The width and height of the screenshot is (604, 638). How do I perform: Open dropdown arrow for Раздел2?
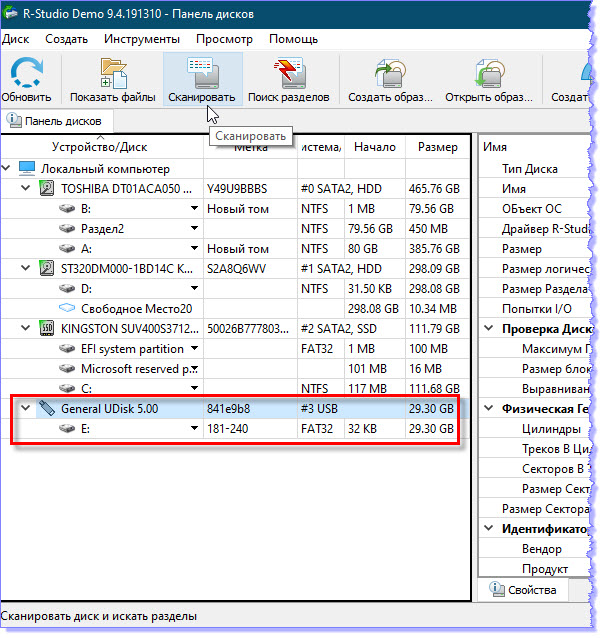point(195,229)
